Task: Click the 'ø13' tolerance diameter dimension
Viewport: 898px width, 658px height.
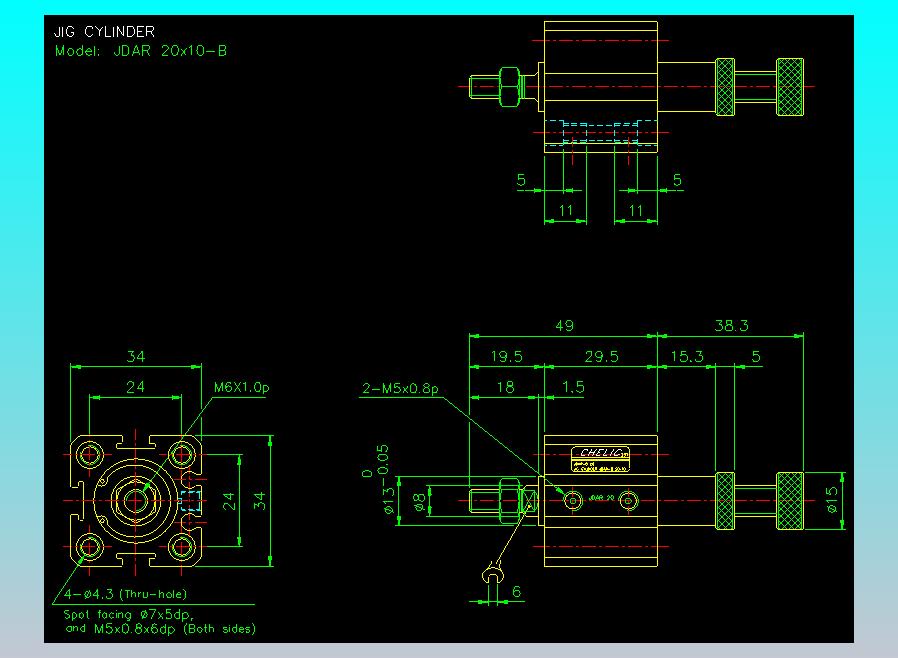Action: click(388, 500)
